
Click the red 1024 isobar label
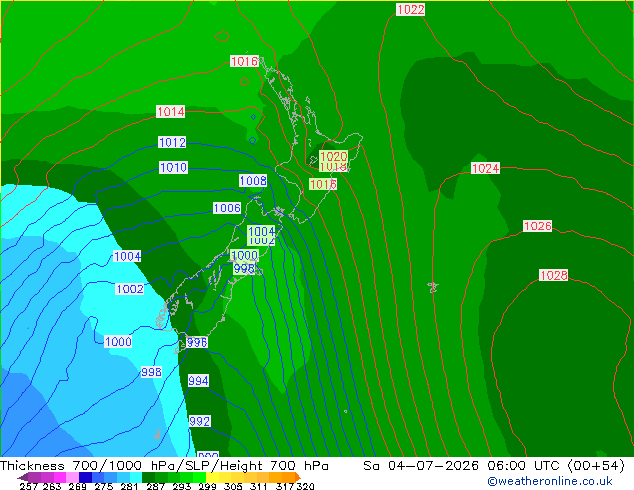click(486, 168)
